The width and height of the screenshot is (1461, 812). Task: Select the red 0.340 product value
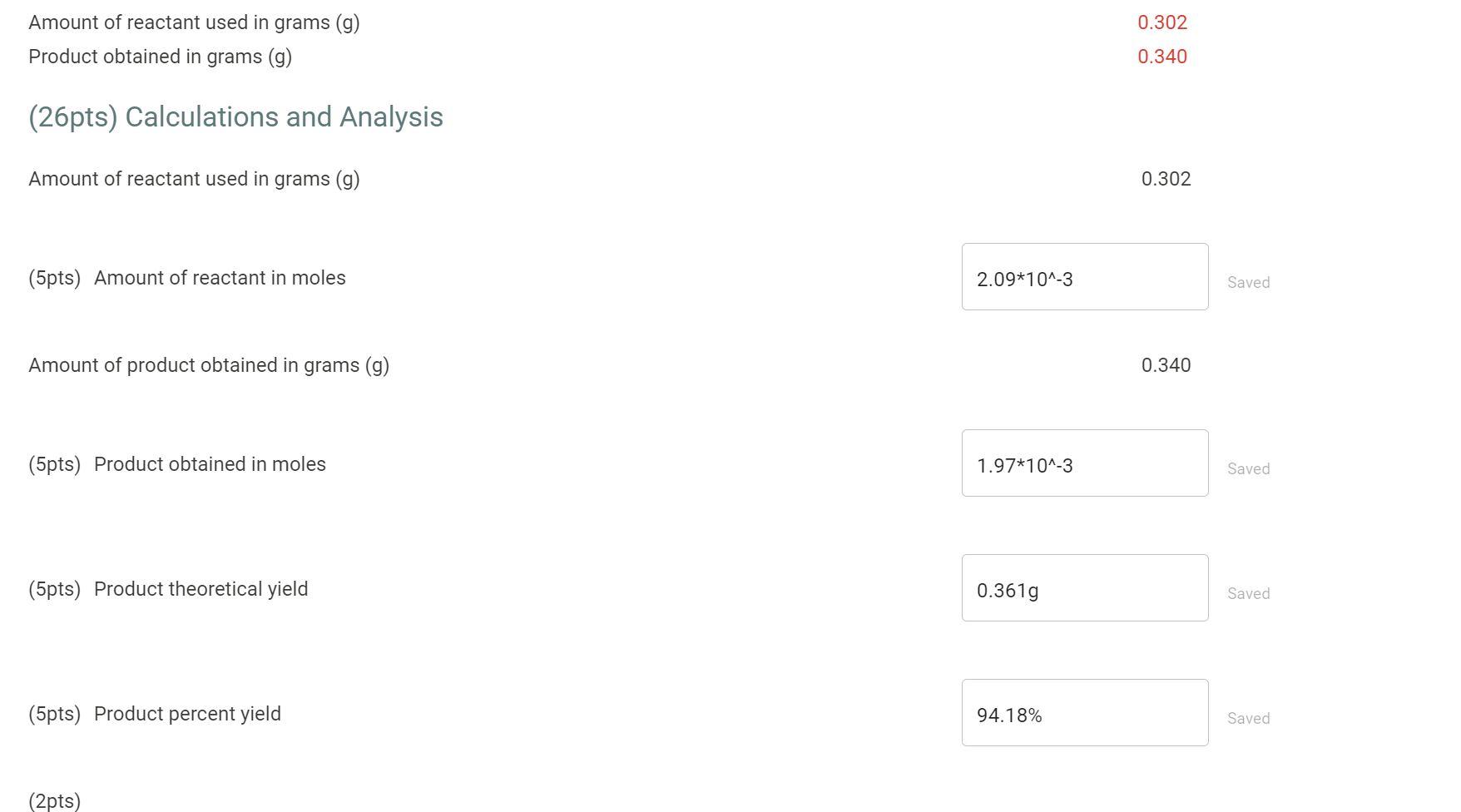(x=1161, y=57)
